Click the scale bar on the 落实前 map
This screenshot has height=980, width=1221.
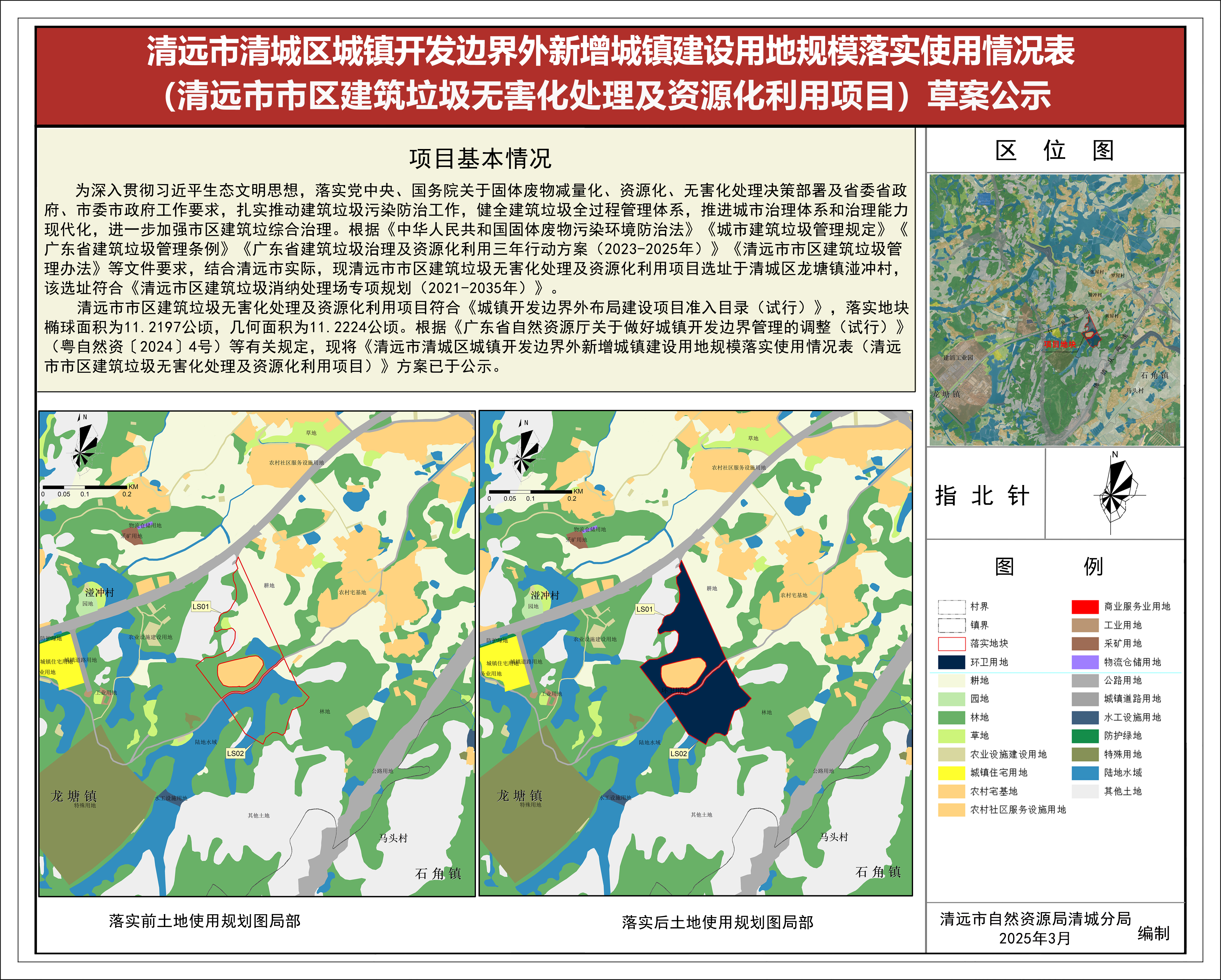pos(91,490)
